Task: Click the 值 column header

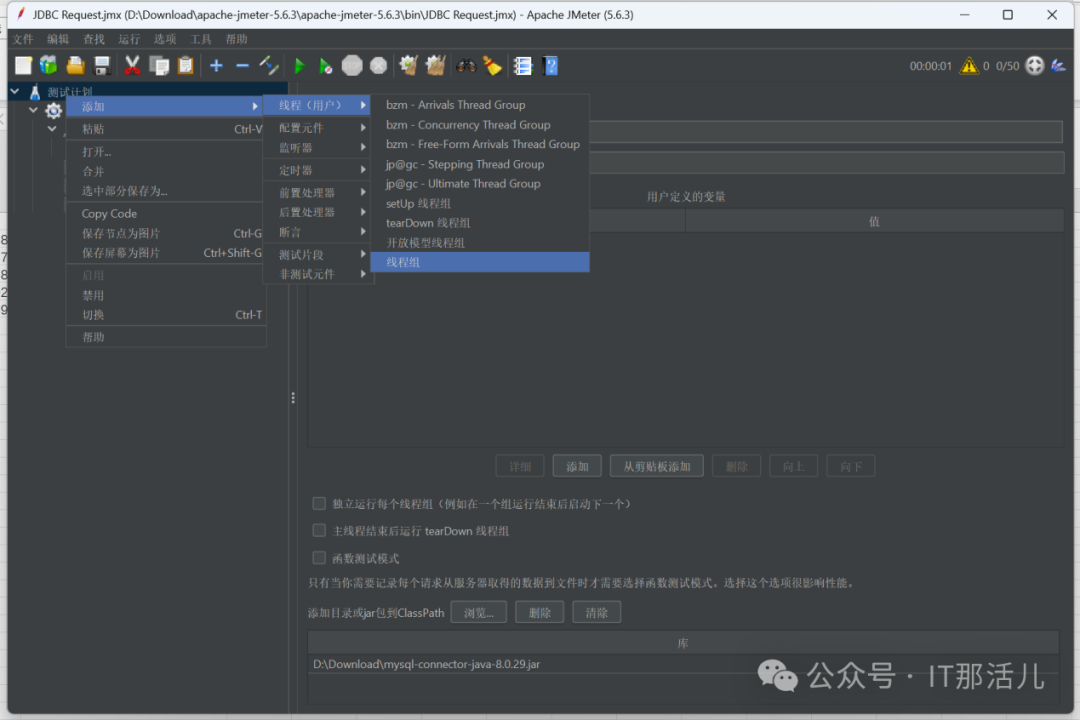Action: [874, 221]
